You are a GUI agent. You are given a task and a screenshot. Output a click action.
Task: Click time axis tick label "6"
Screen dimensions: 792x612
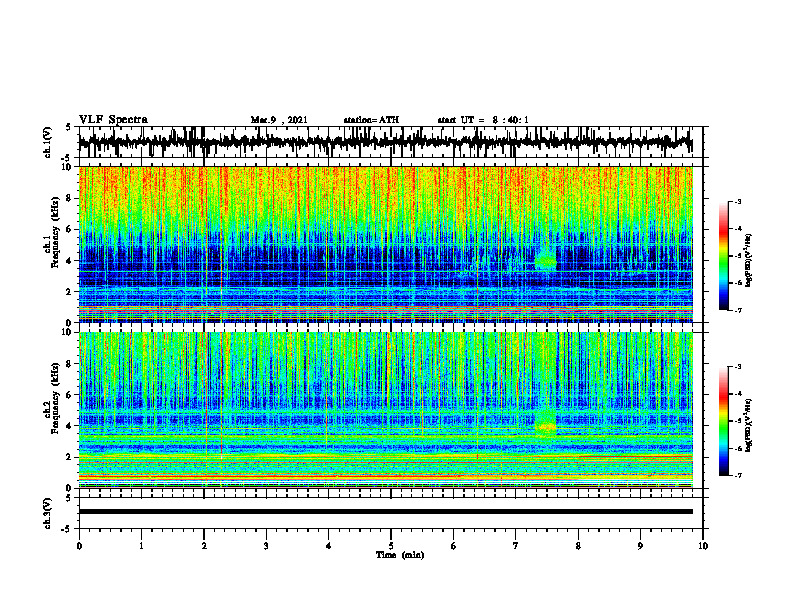coord(454,546)
